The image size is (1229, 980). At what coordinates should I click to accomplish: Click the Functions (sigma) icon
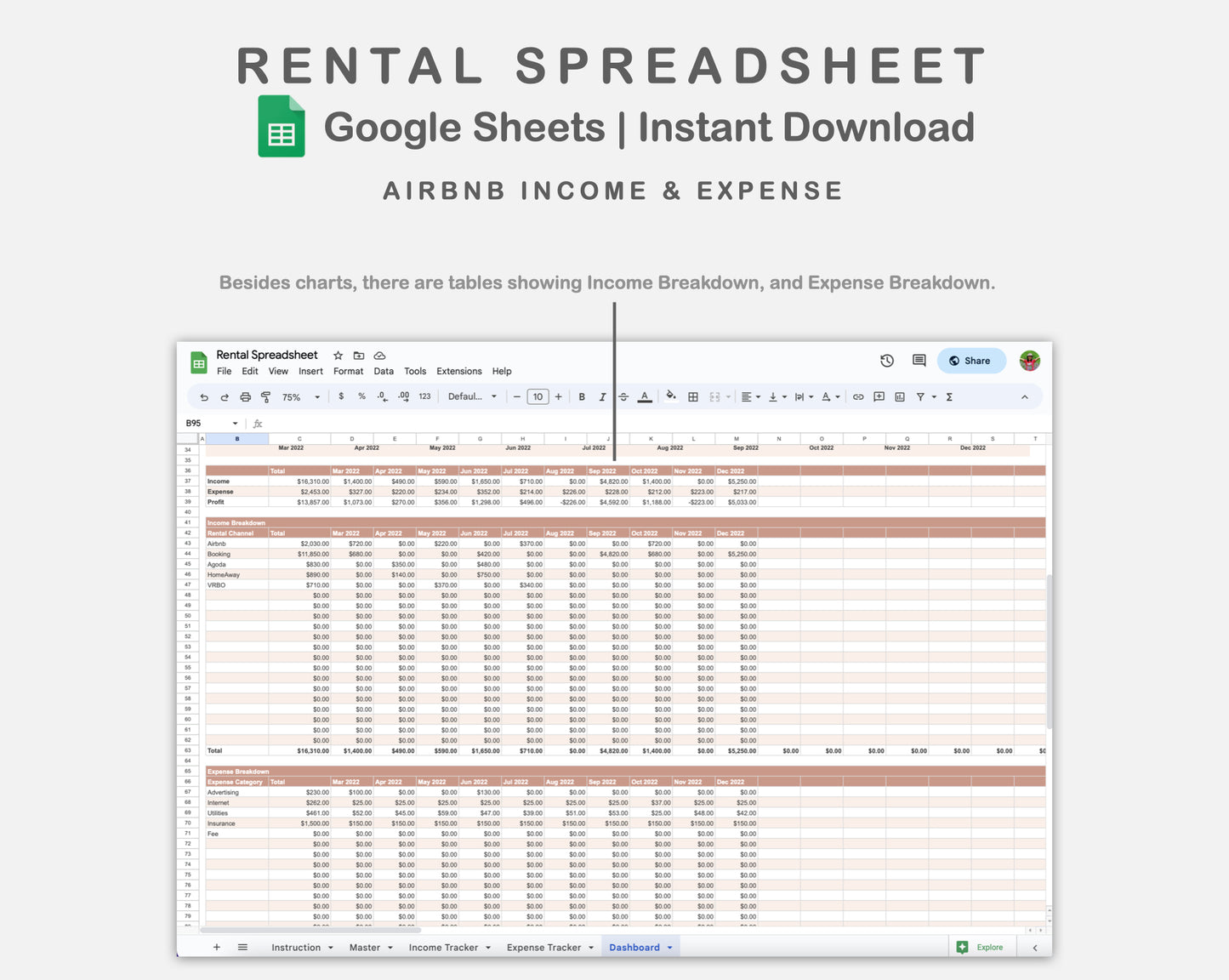tap(948, 396)
